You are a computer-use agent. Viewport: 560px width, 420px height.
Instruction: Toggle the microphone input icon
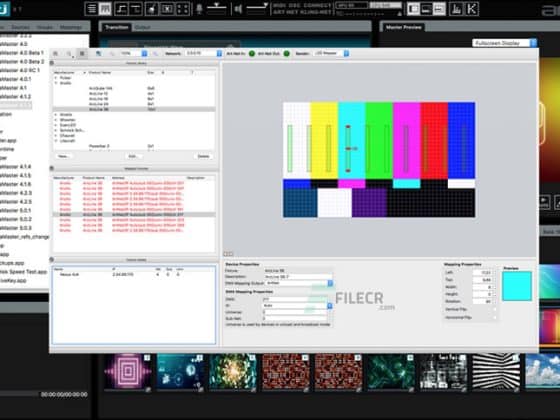pos(199,9)
